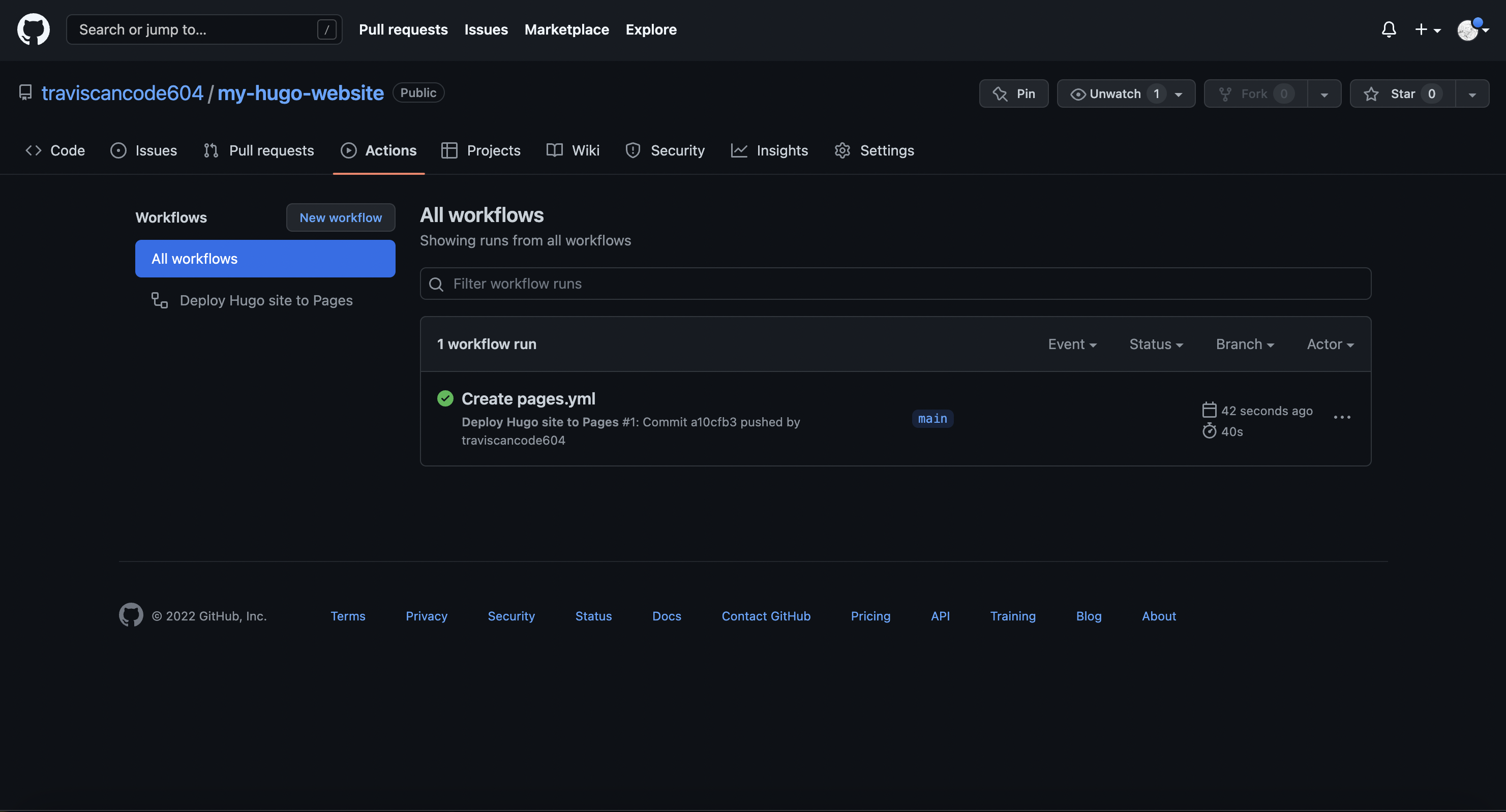This screenshot has width=1506, height=812.
Task: Open the Create pages.yml workflow run
Action: pyautogui.click(x=528, y=398)
